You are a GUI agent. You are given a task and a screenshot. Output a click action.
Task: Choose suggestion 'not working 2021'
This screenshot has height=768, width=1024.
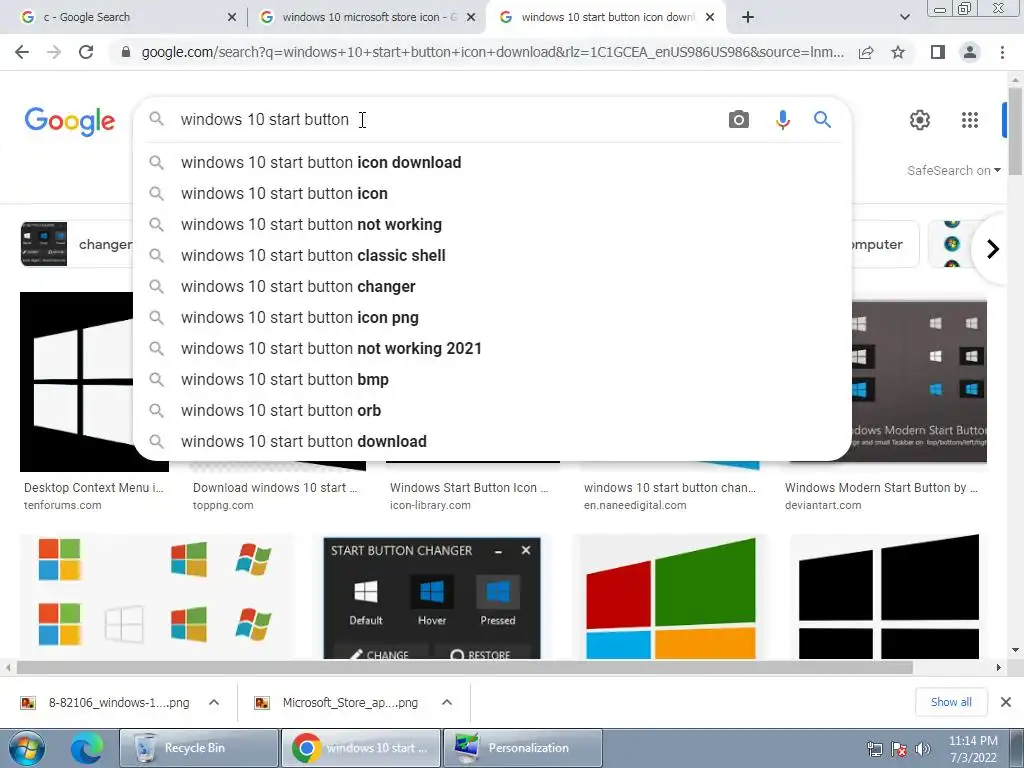[492, 349]
